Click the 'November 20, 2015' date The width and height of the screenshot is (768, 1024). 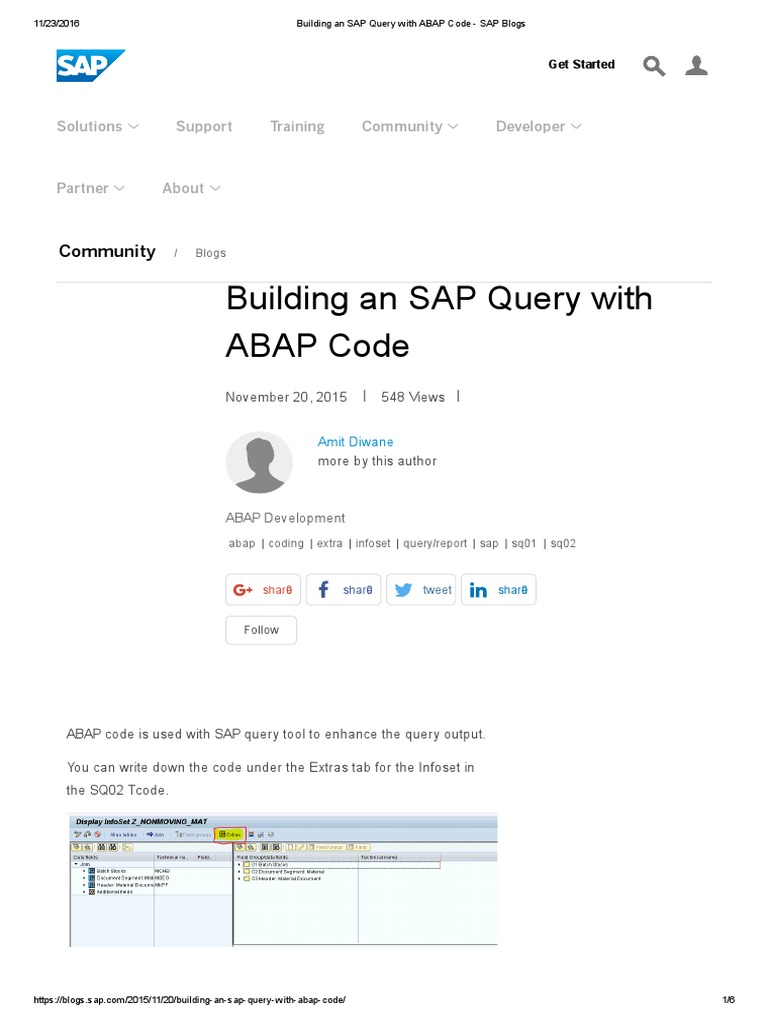pyautogui.click(x=286, y=397)
